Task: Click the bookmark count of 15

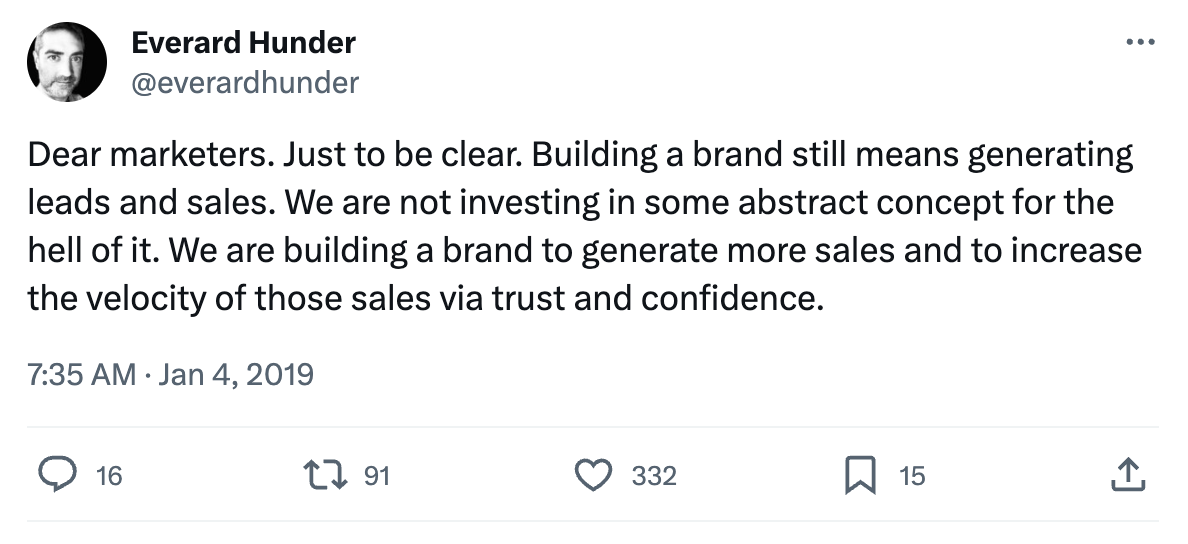Action: pyautogui.click(x=911, y=476)
